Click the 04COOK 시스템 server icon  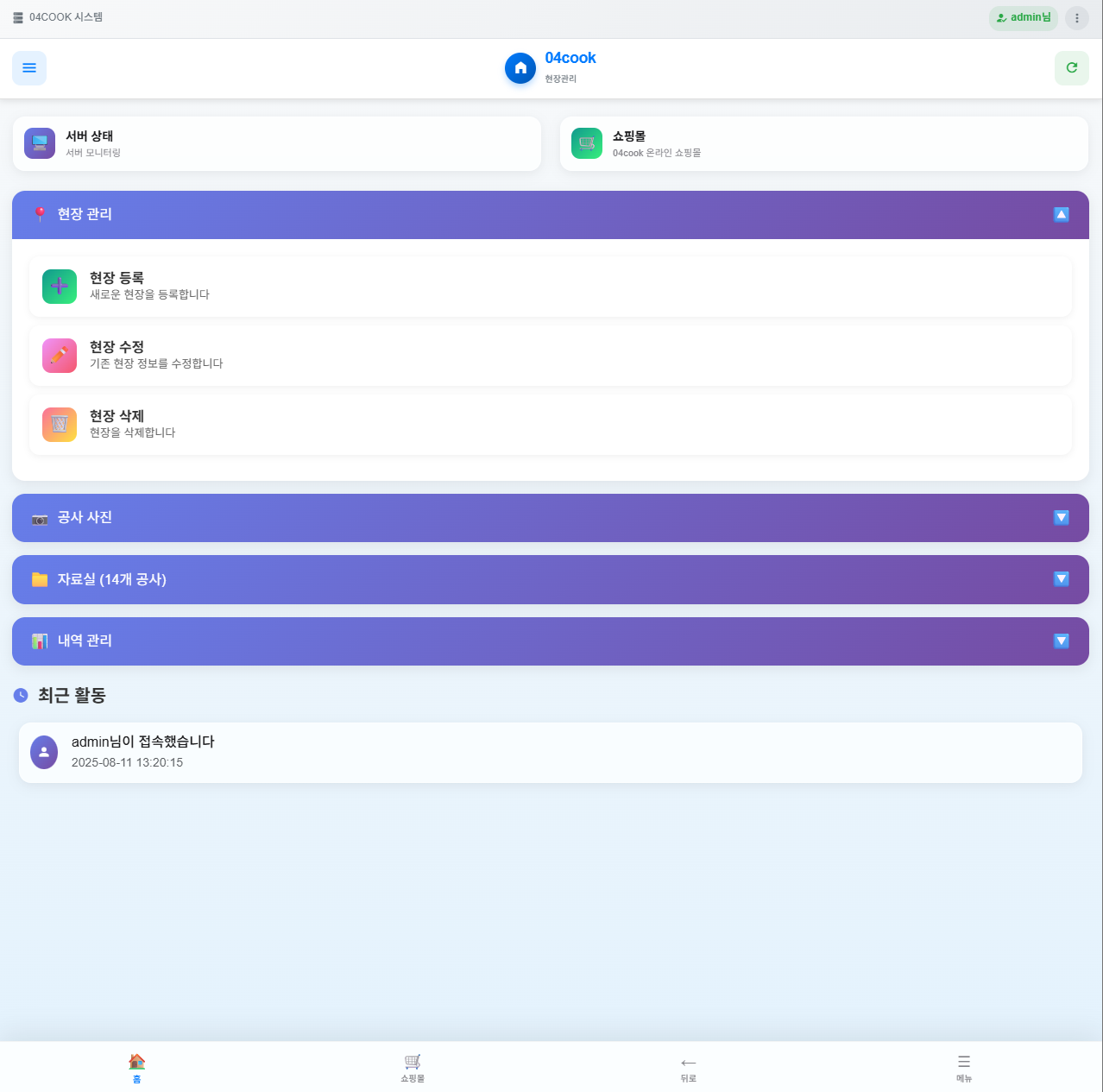(18, 17)
